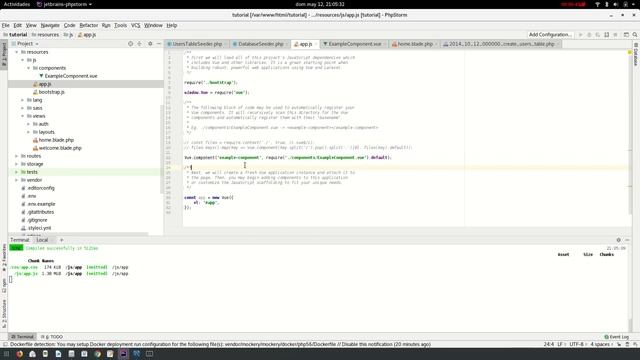Open the TODO tool window button
640x360 pixels.
[x=52, y=337]
